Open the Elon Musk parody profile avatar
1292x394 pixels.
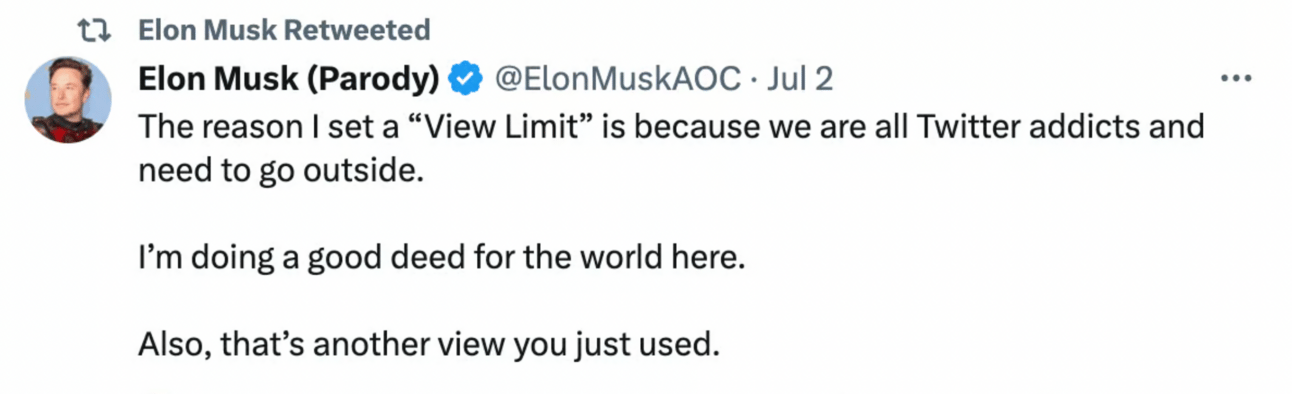tap(68, 100)
